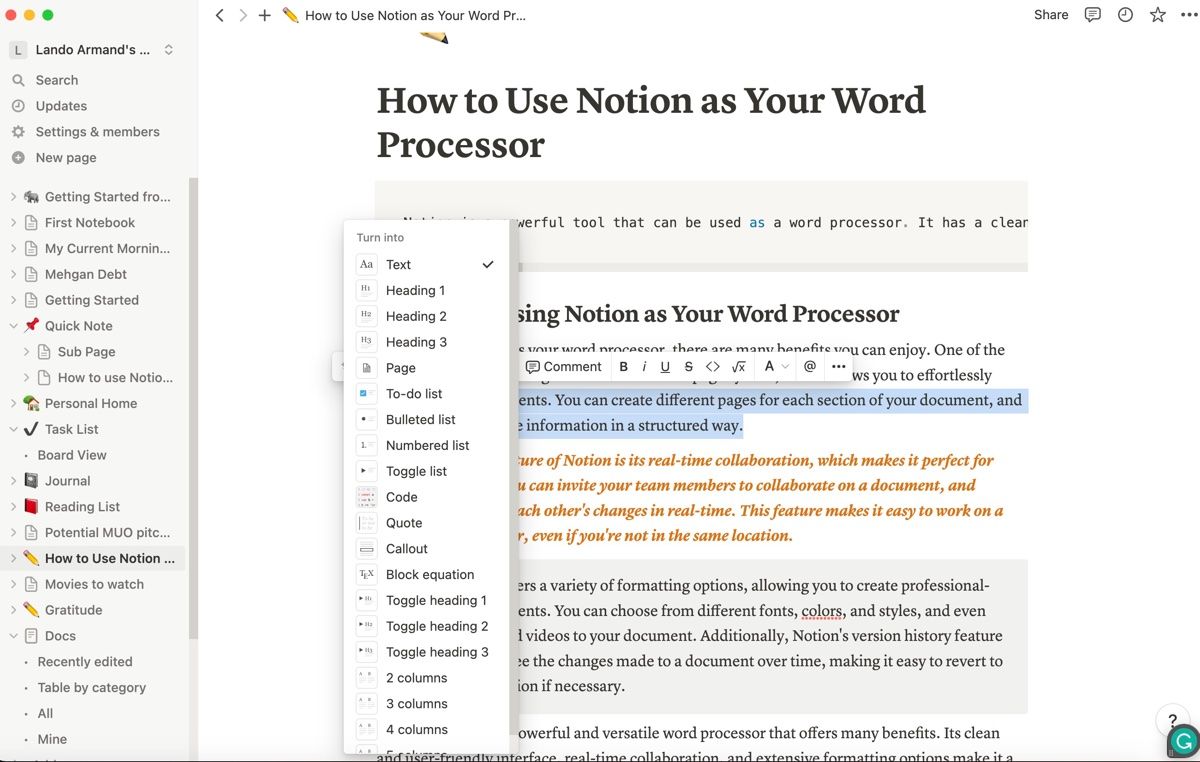Choose Toggle list block type
This screenshot has width=1200, height=762.
416,471
